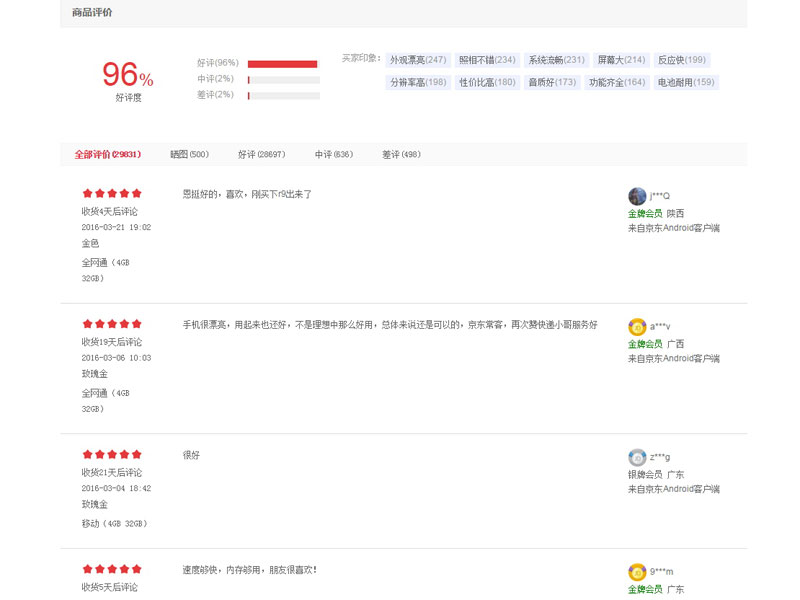Open avatar of user a***v

click(x=637, y=327)
